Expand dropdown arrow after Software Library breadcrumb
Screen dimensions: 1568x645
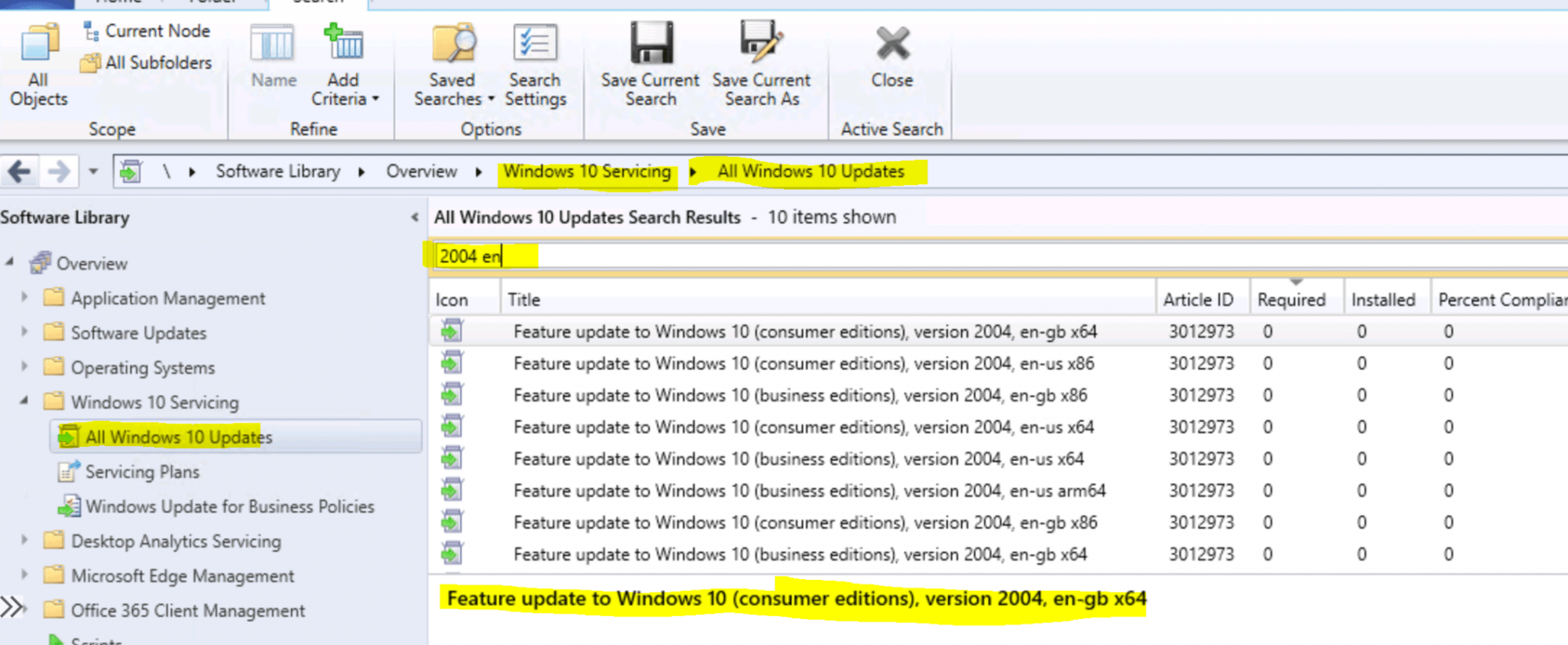point(361,172)
